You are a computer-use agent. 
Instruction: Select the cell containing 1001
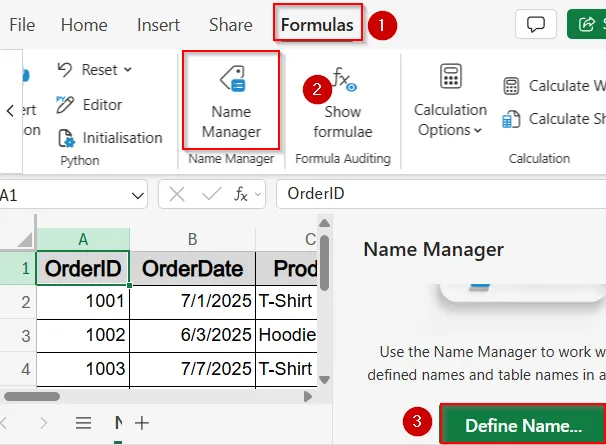83,302
